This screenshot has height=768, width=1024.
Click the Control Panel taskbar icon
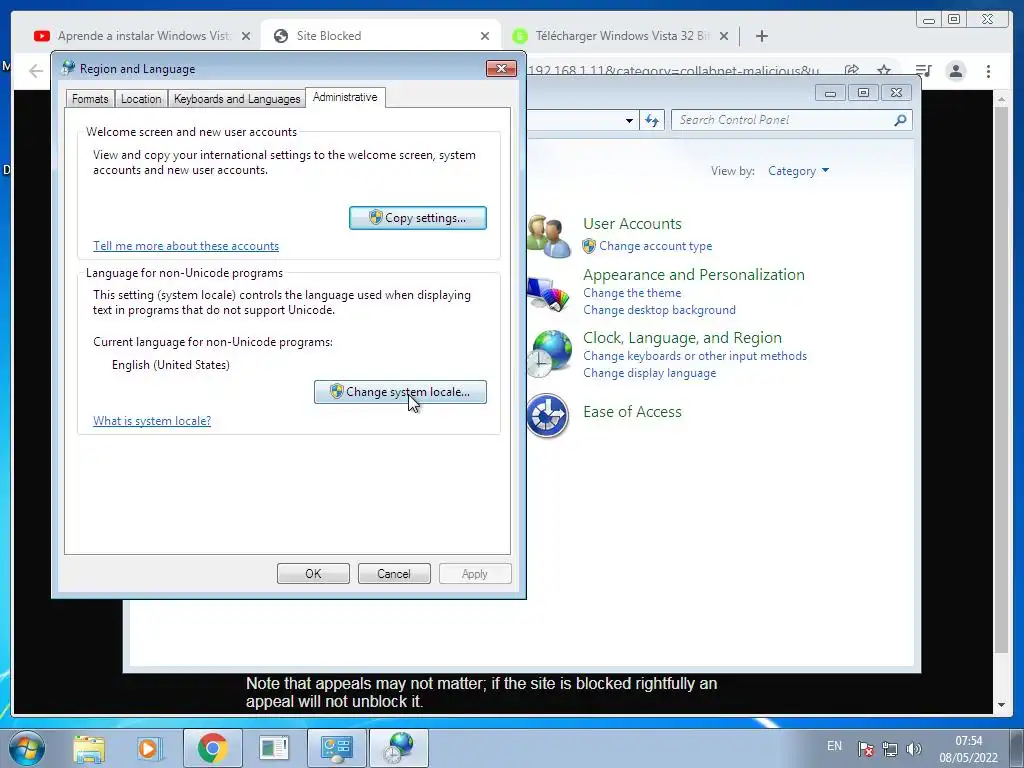point(336,748)
